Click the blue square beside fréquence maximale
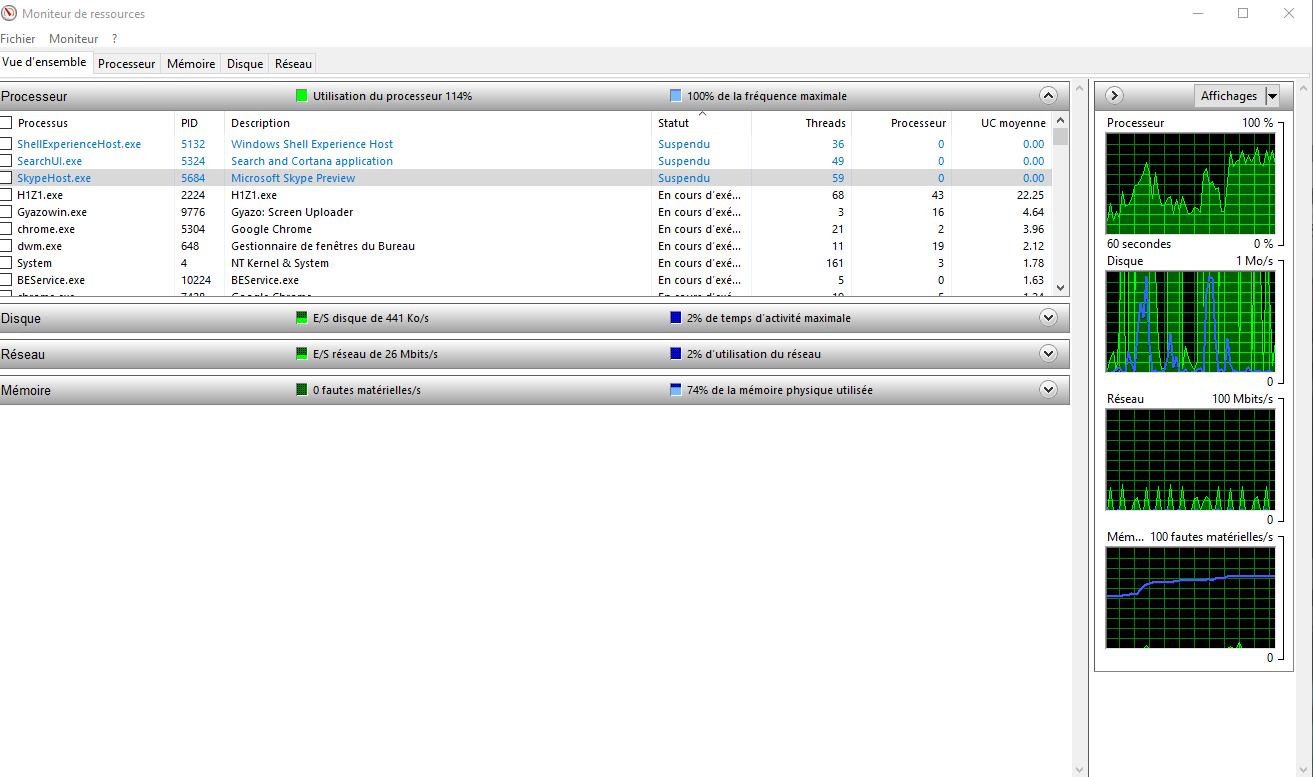The image size is (1313, 777). 676,96
